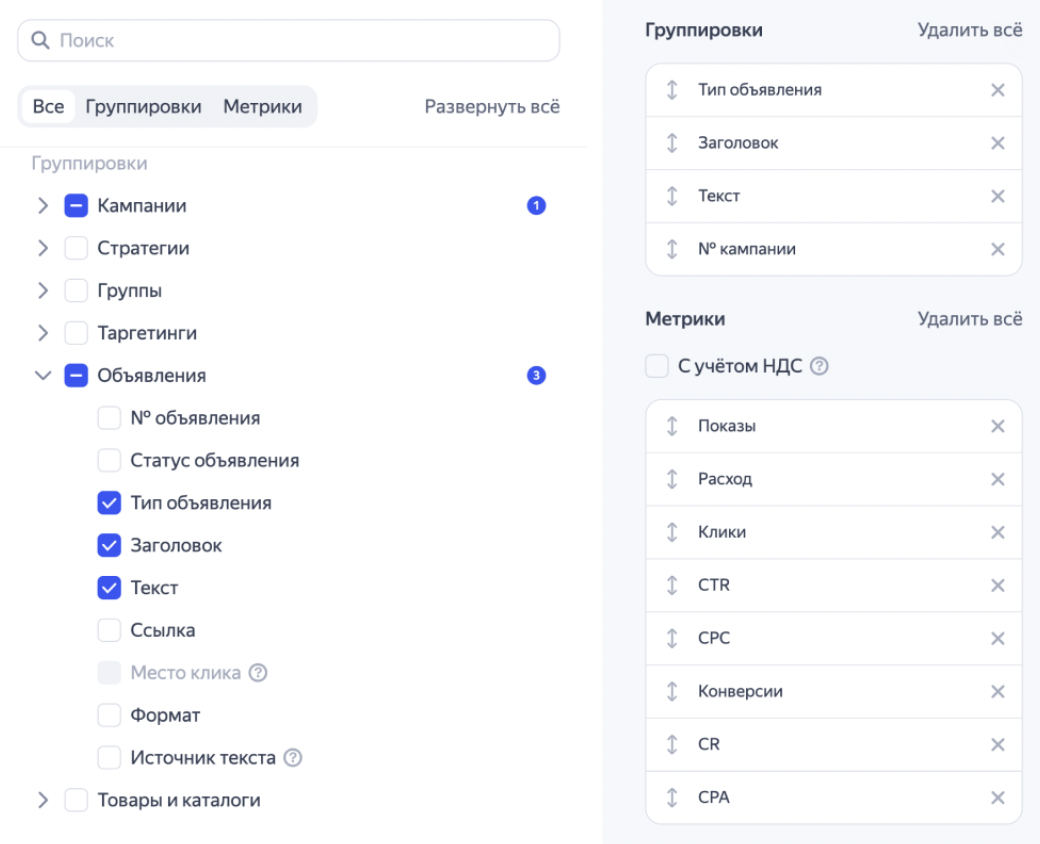Expand the Кампании tree section
Image resolution: width=1040 pixels, height=844 pixels.
[x=43, y=206]
